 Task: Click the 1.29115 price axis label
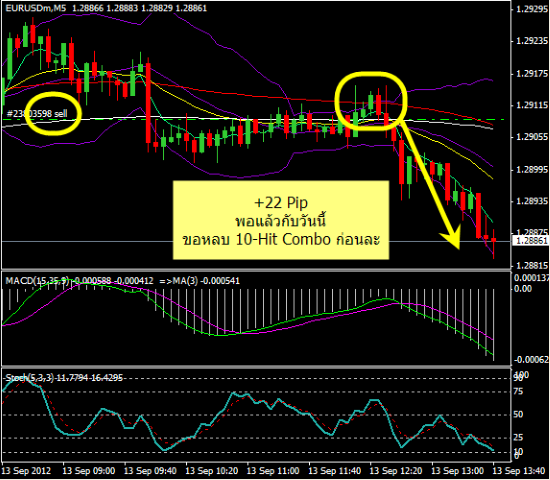[x=532, y=106]
